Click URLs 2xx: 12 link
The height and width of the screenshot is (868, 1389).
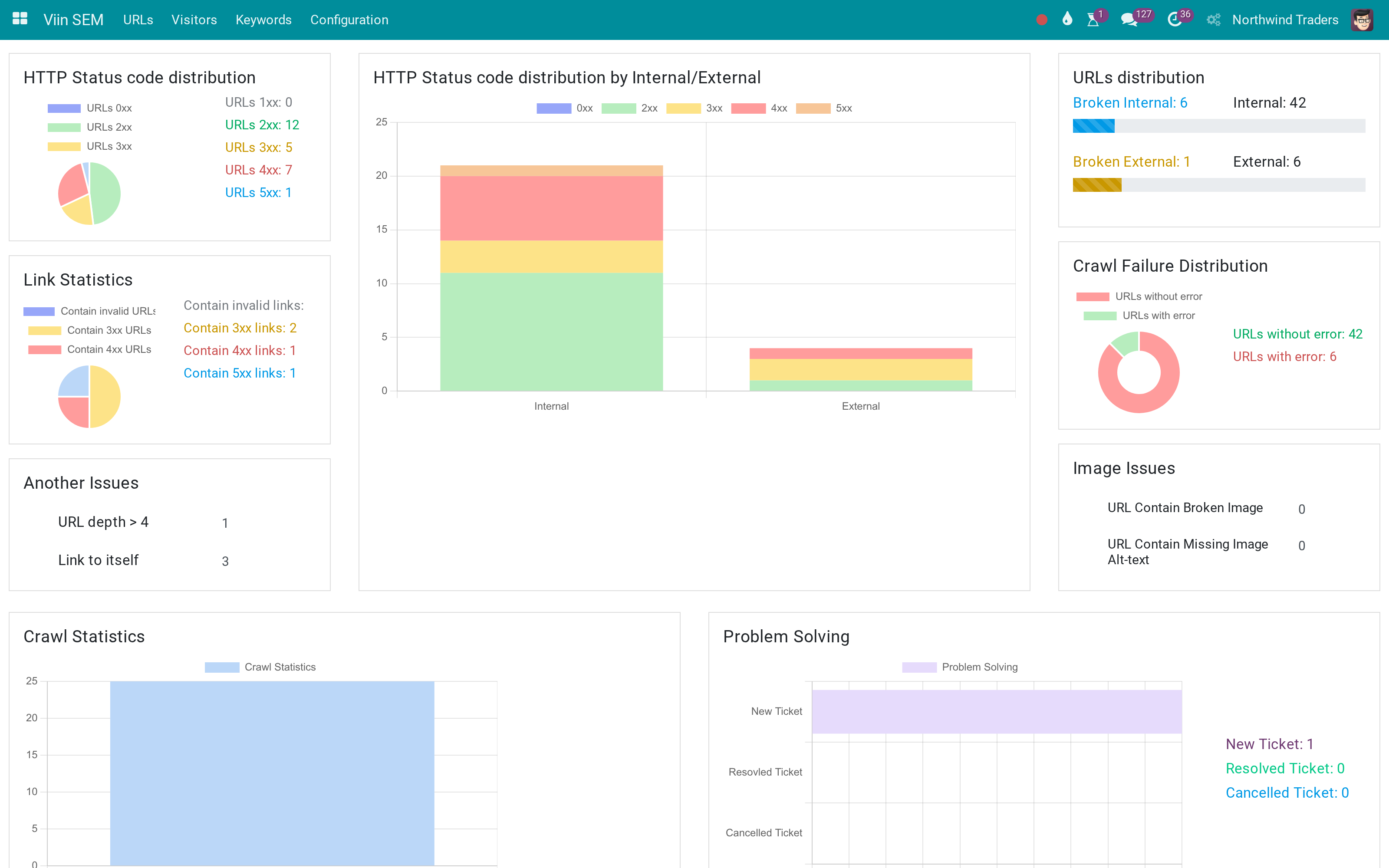pos(262,125)
